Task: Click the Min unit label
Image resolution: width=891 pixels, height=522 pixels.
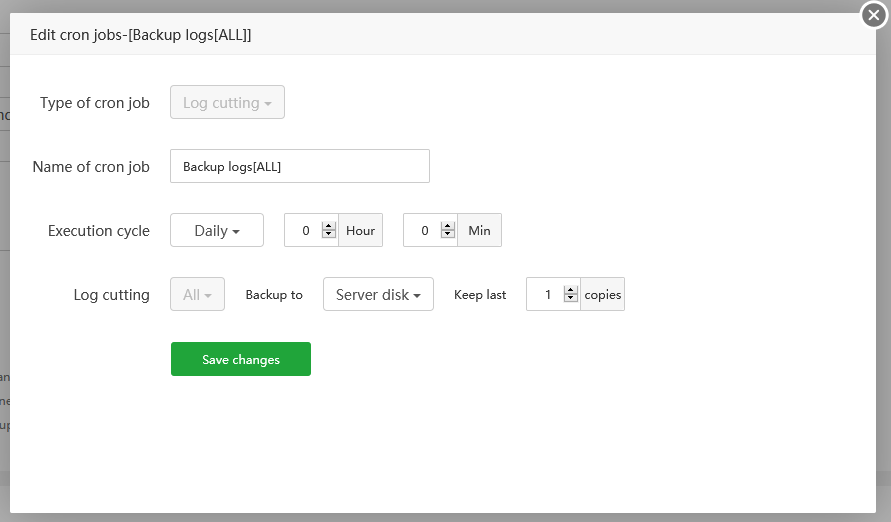Action: (x=480, y=231)
